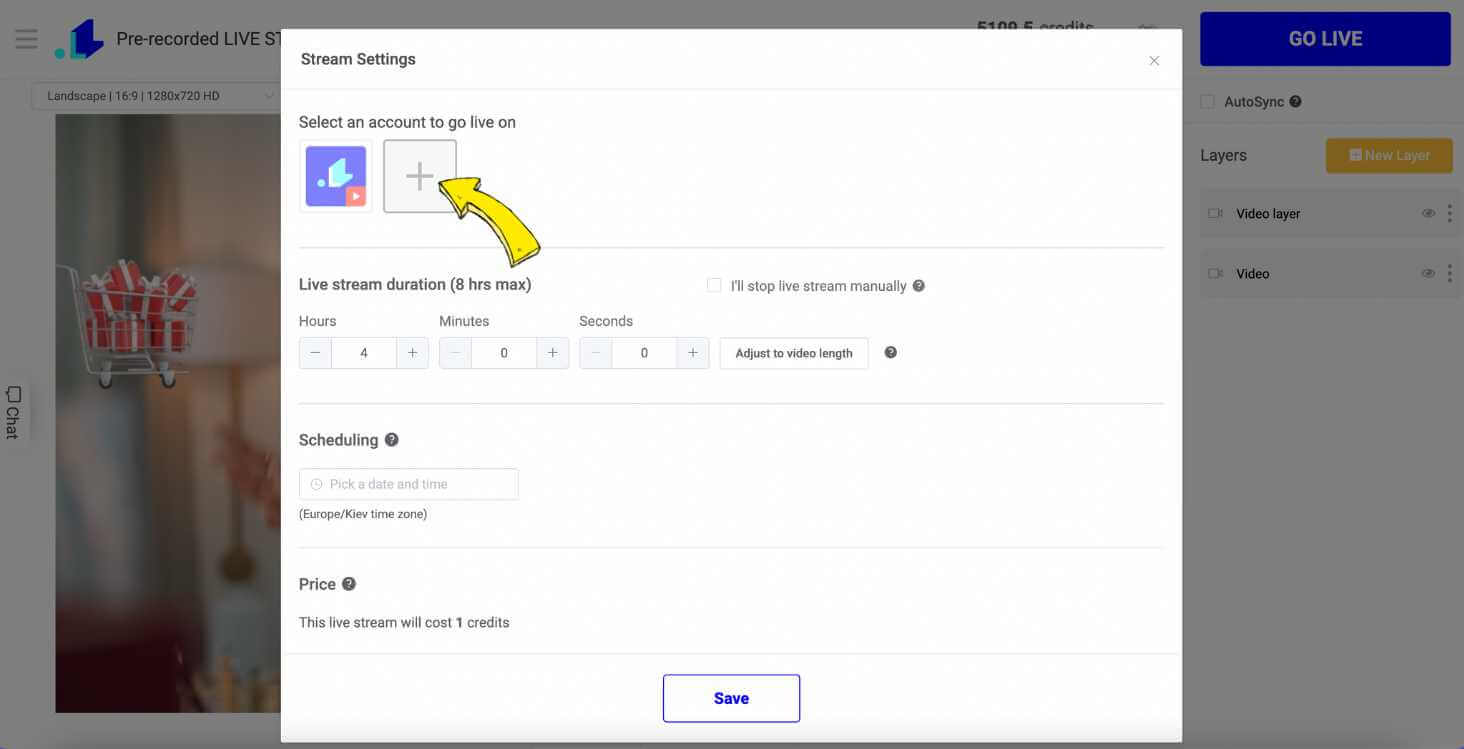Toggle the AutoSync checkbox
The image size is (1464, 749).
click(1207, 102)
